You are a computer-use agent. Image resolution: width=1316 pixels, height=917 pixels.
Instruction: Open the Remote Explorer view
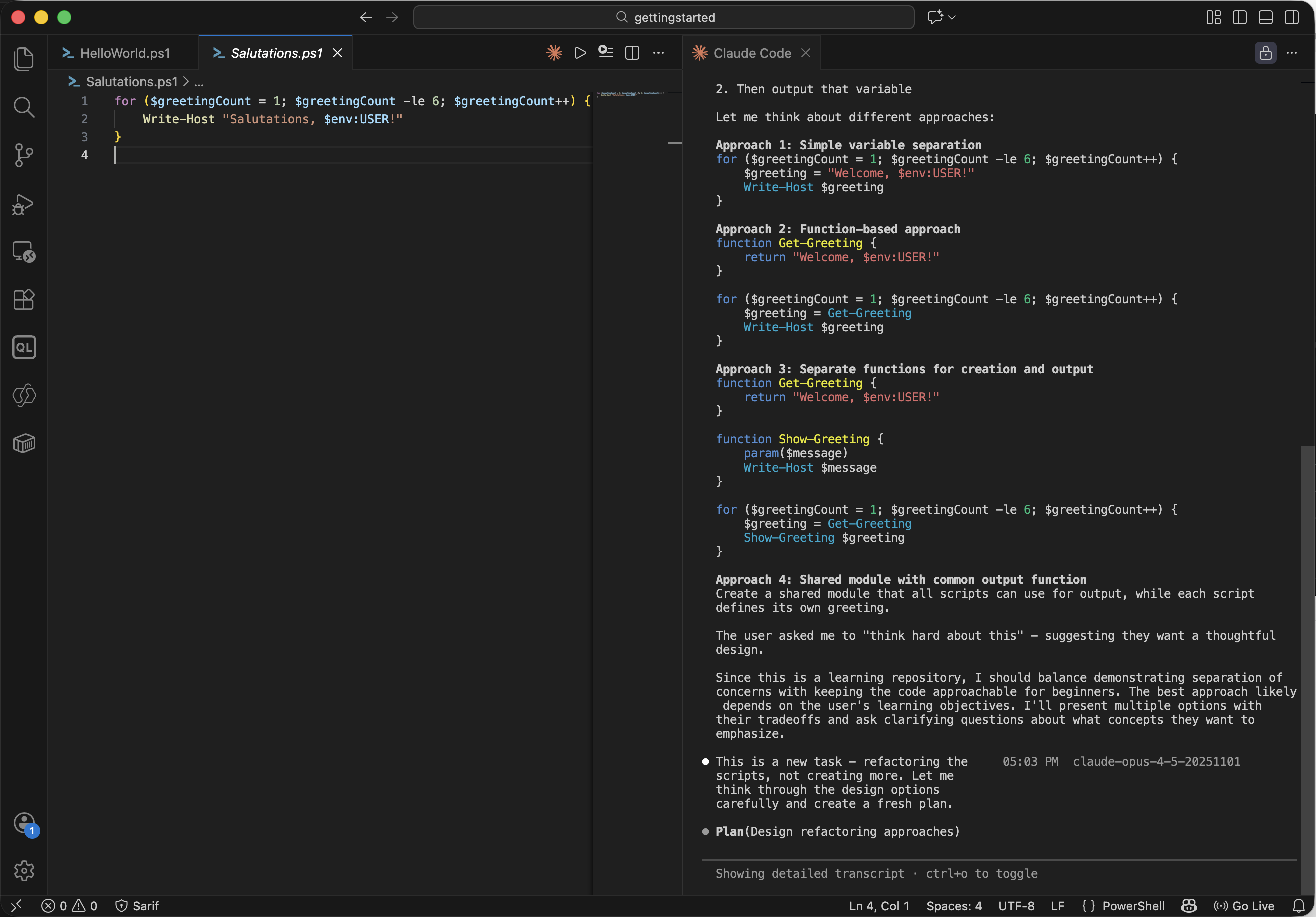click(24, 251)
